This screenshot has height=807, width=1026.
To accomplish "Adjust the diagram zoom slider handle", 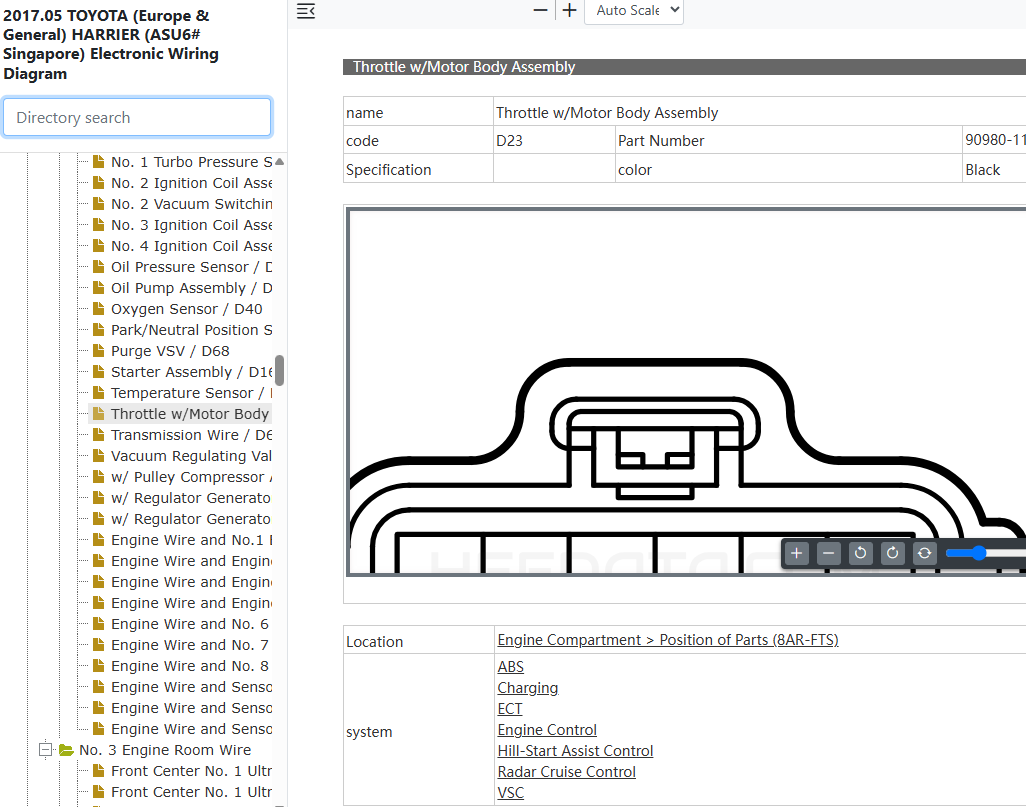I will (978, 553).
